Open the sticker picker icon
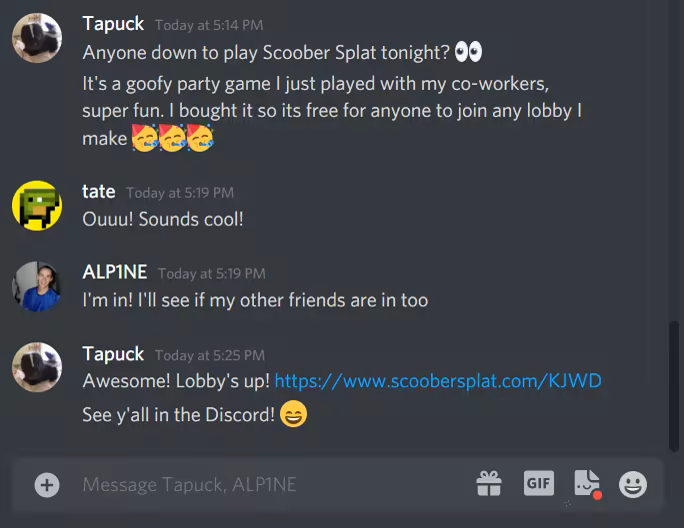The height and width of the screenshot is (528, 684). tap(588, 484)
